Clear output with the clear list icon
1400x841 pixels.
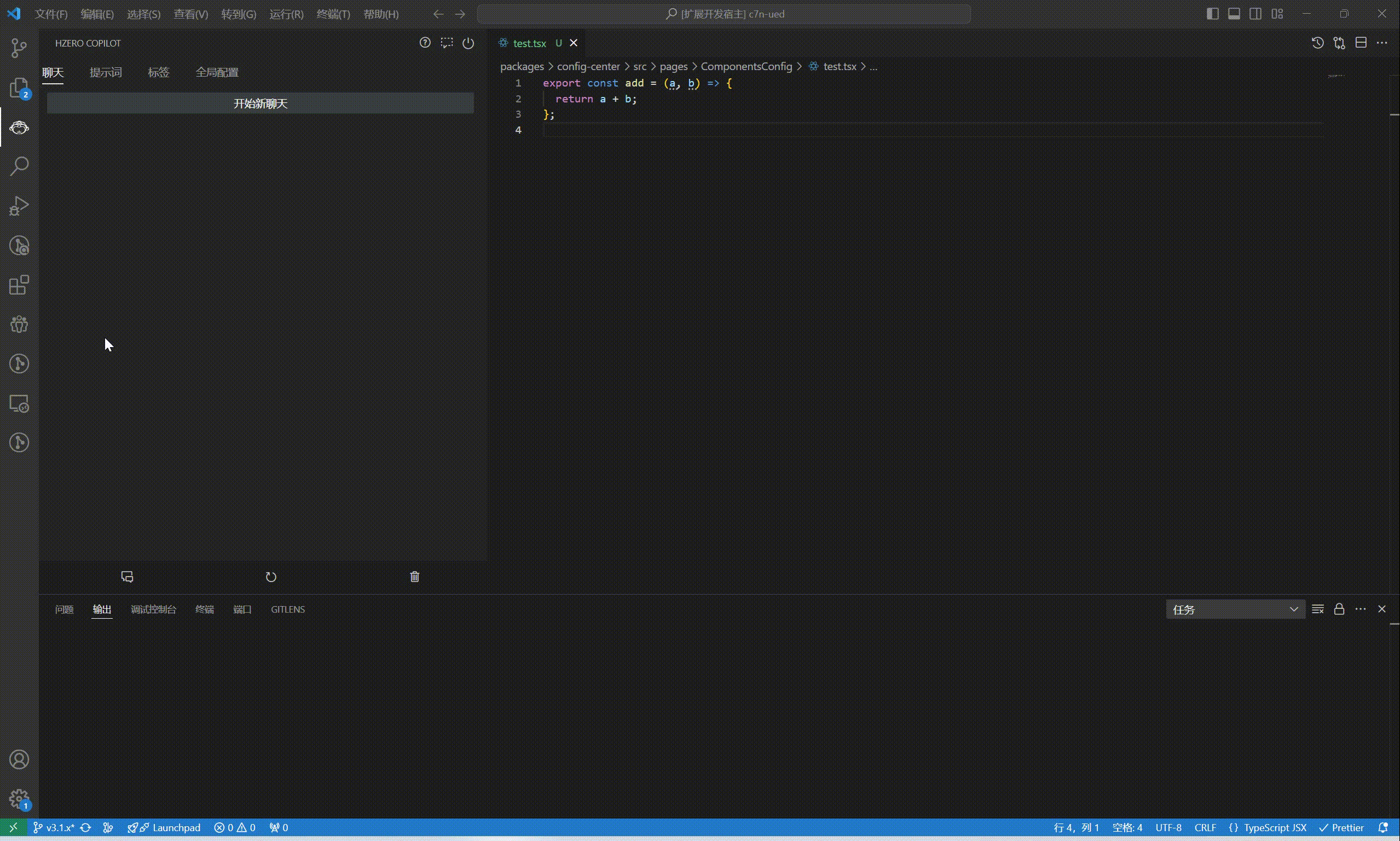pyautogui.click(x=1318, y=609)
